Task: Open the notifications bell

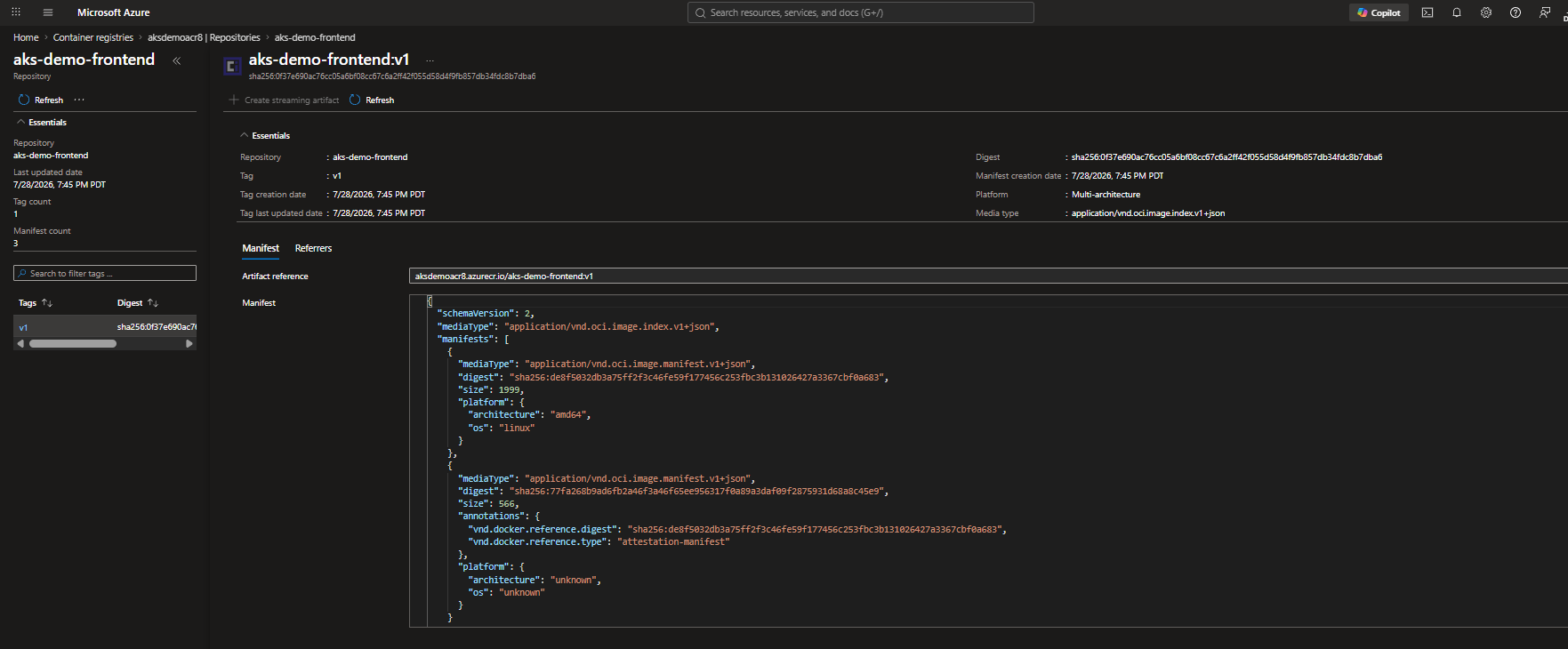Action: click(x=1457, y=12)
